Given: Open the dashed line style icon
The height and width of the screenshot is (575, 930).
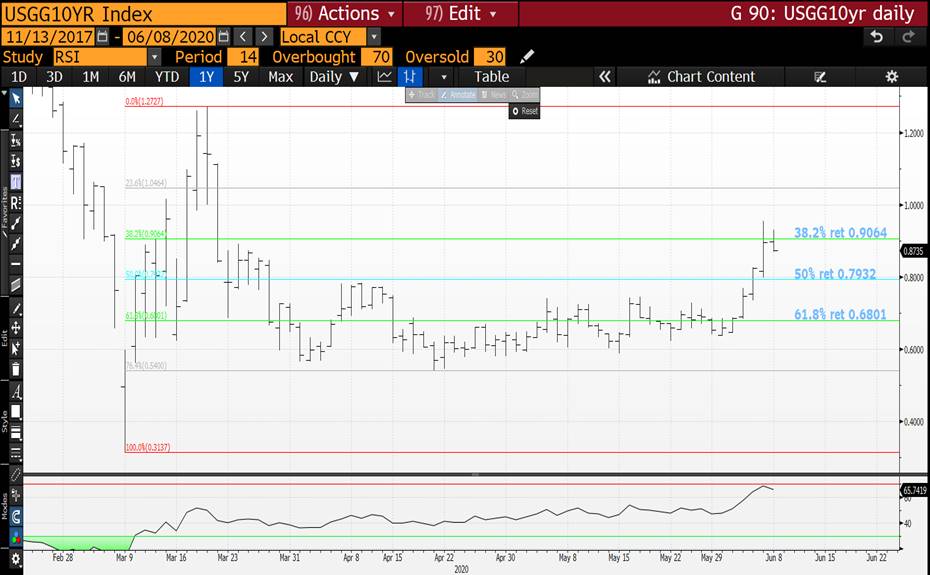Looking at the screenshot, I should 16,454.
